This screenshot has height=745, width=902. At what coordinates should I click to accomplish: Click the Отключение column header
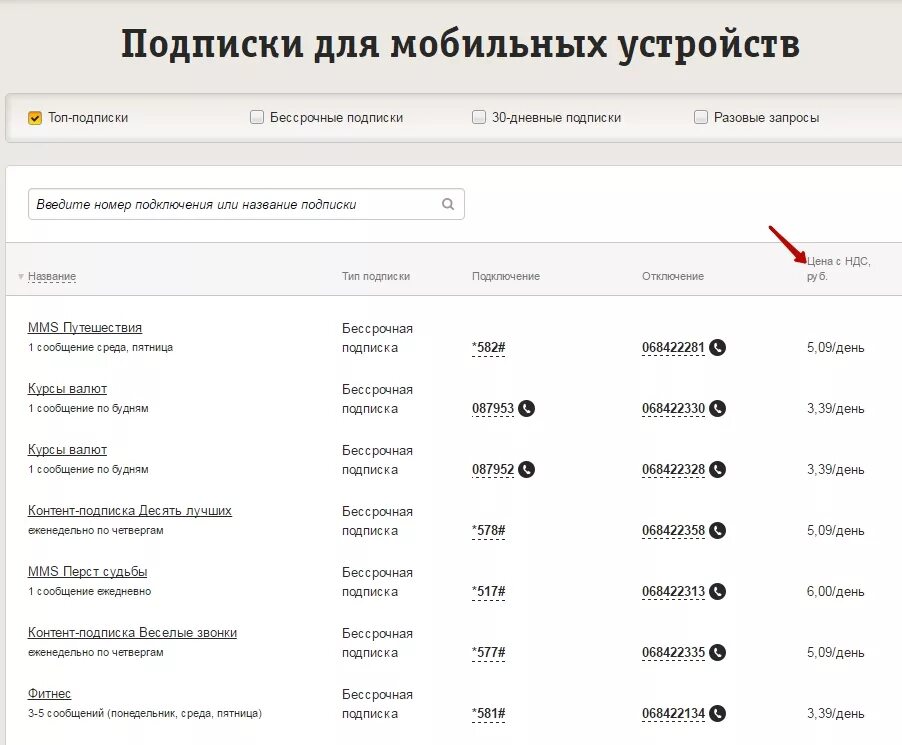672,276
